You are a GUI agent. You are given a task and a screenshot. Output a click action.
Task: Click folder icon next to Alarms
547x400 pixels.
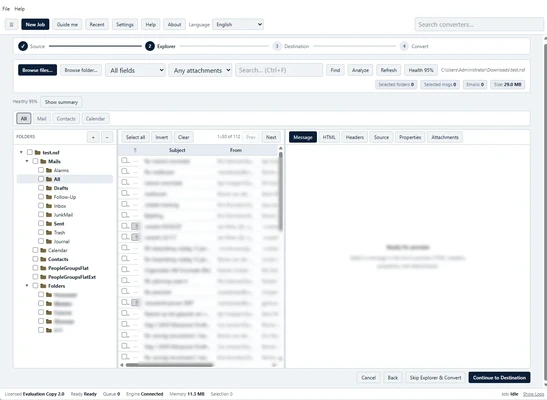point(49,170)
